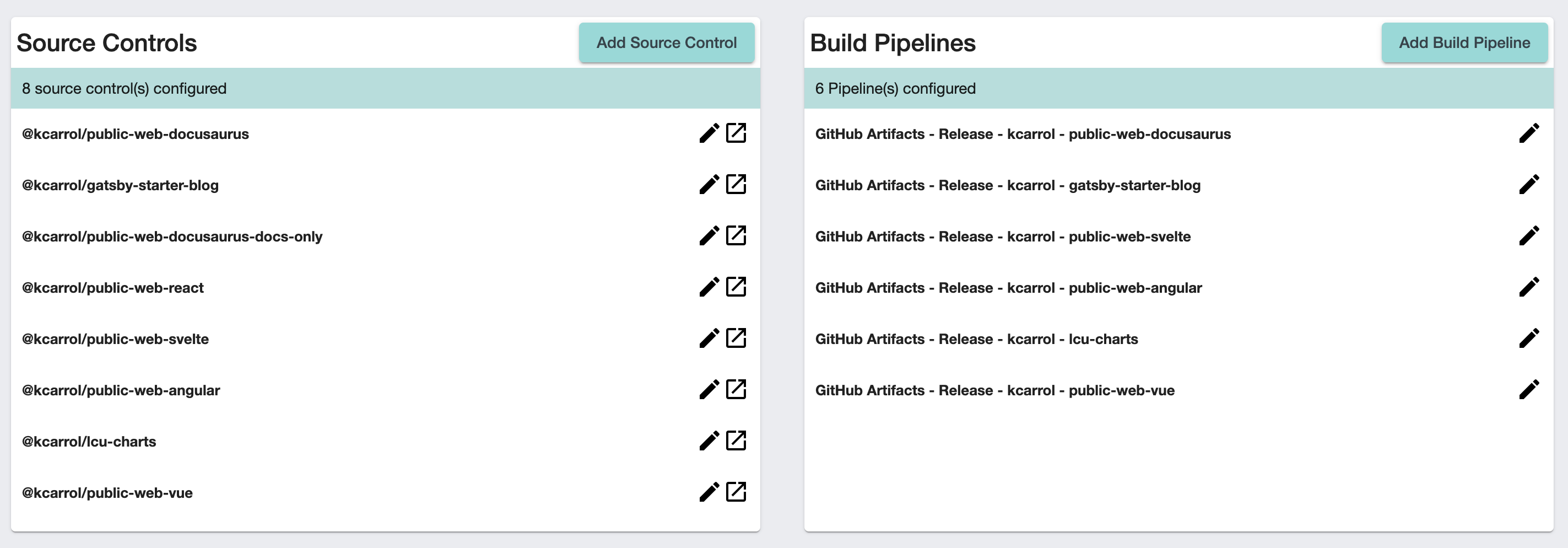Open @kcarrol/public-web-angular external link icon
The width and height of the screenshot is (1568, 548).
736,389
